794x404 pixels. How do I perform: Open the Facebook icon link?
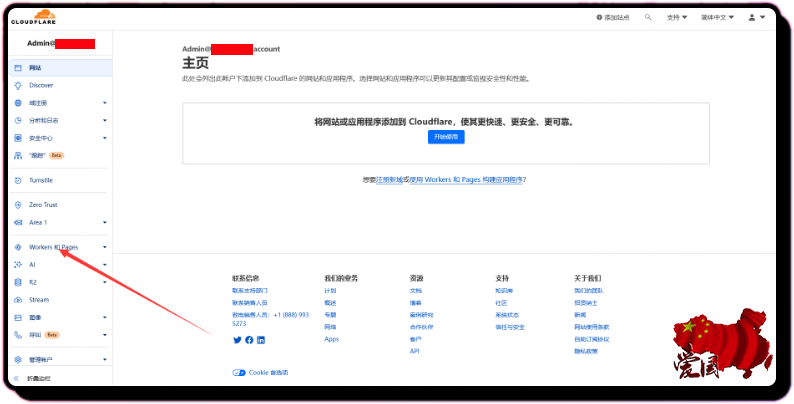coord(249,340)
